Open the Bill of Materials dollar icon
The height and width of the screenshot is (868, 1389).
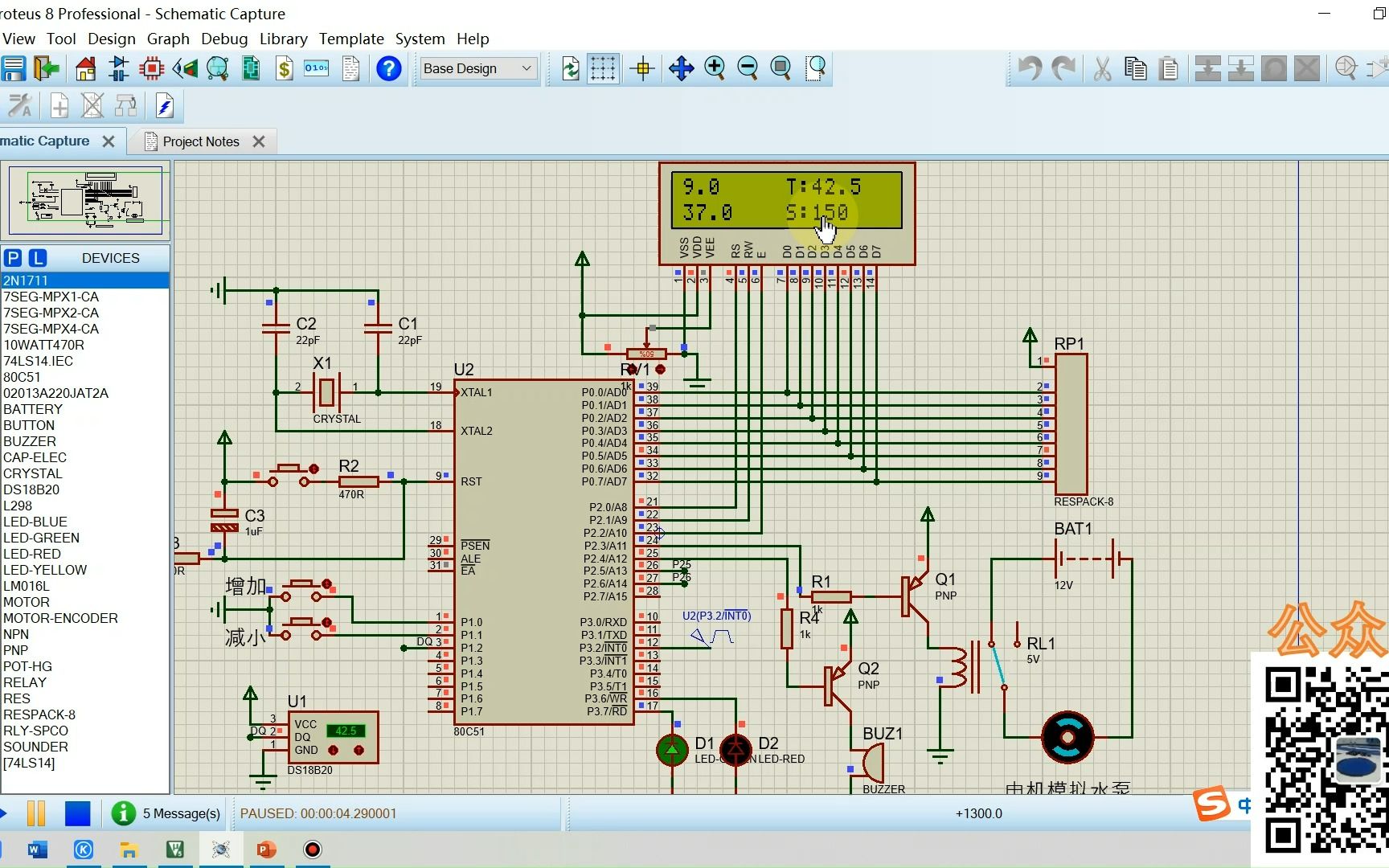pos(284,68)
